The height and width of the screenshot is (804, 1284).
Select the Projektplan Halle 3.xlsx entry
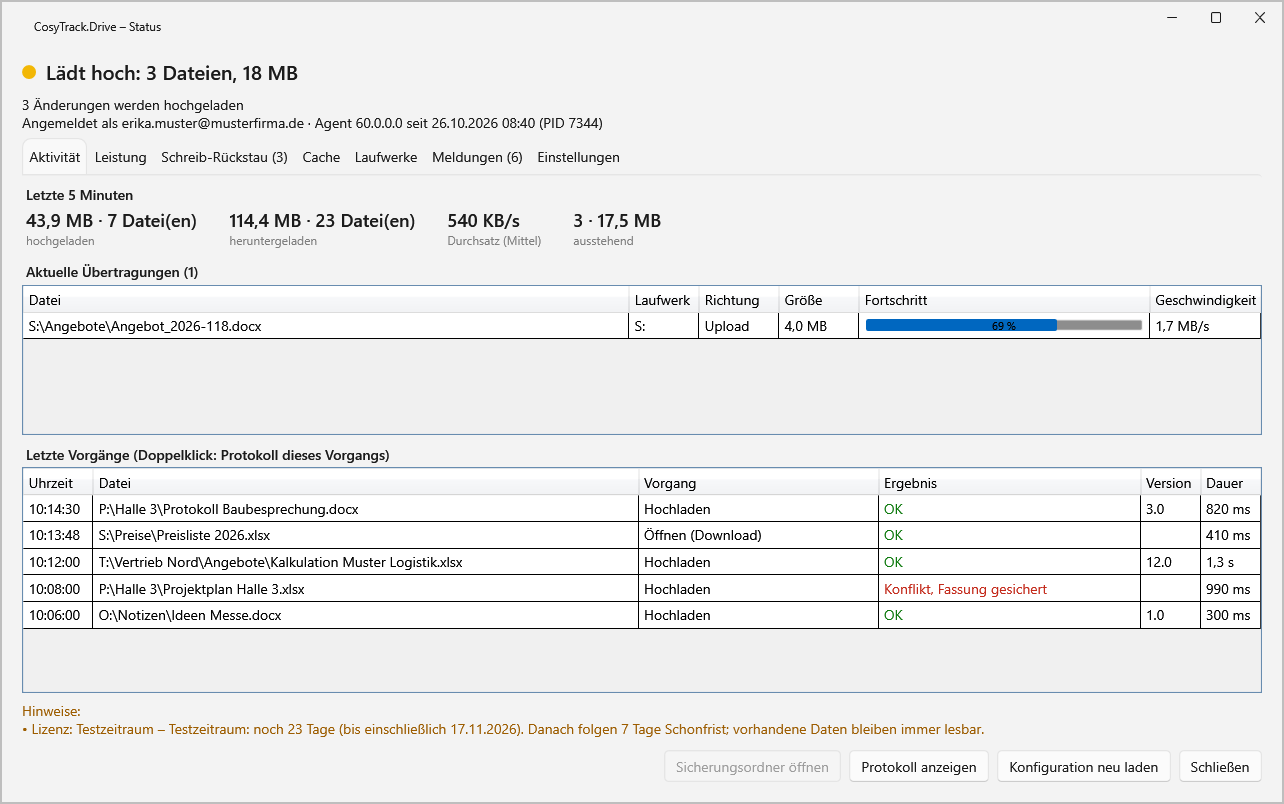pyautogui.click(x=641, y=589)
